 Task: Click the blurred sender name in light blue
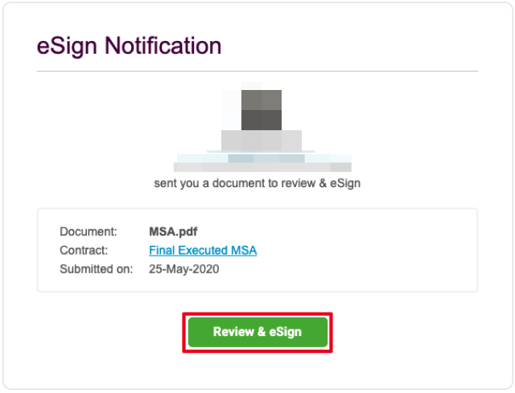pos(264,158)
